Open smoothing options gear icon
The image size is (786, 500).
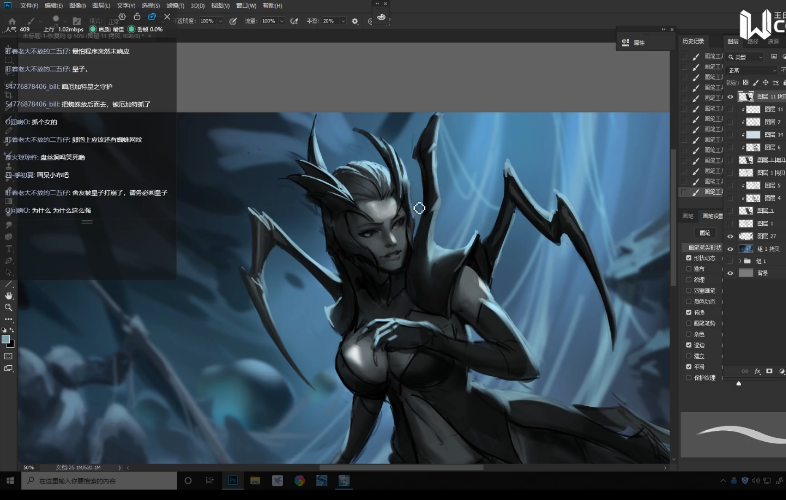[355, 21]
